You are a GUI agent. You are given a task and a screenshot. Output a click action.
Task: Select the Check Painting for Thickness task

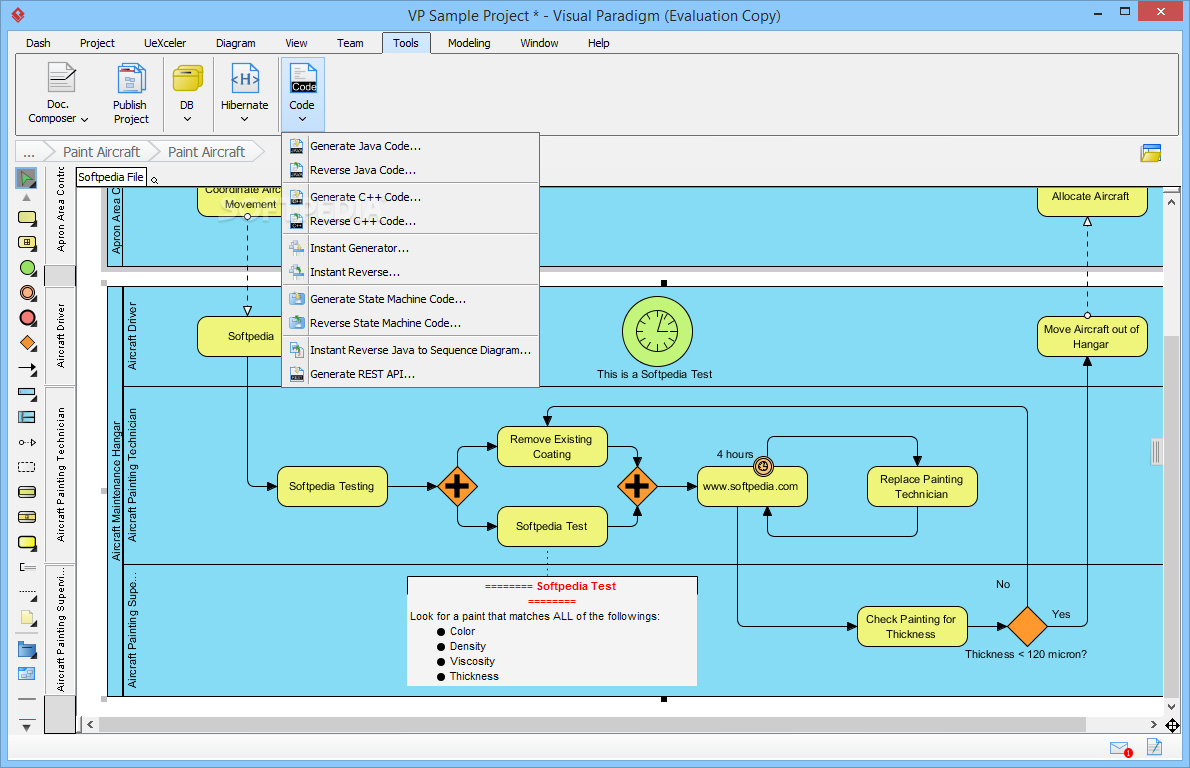[911, 627]
